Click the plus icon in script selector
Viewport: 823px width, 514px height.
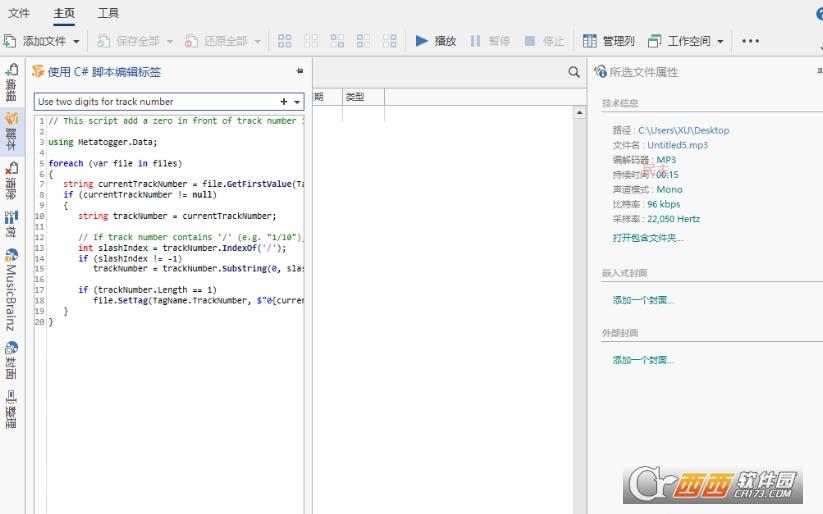coord(284,102)
